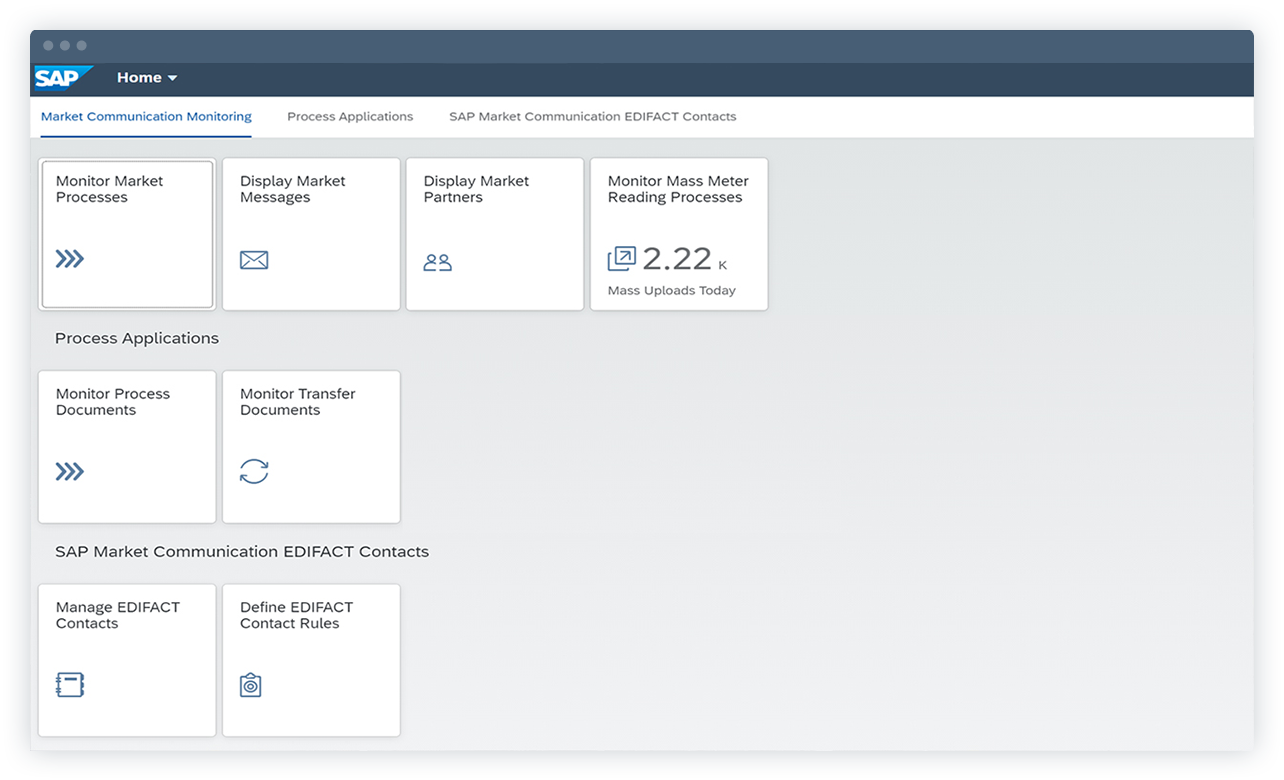Screen dimensions: 1284x780
Task: Click the upload icon on Monitor Mass Meter Reading Processes
Action: (x=620, y=257)
